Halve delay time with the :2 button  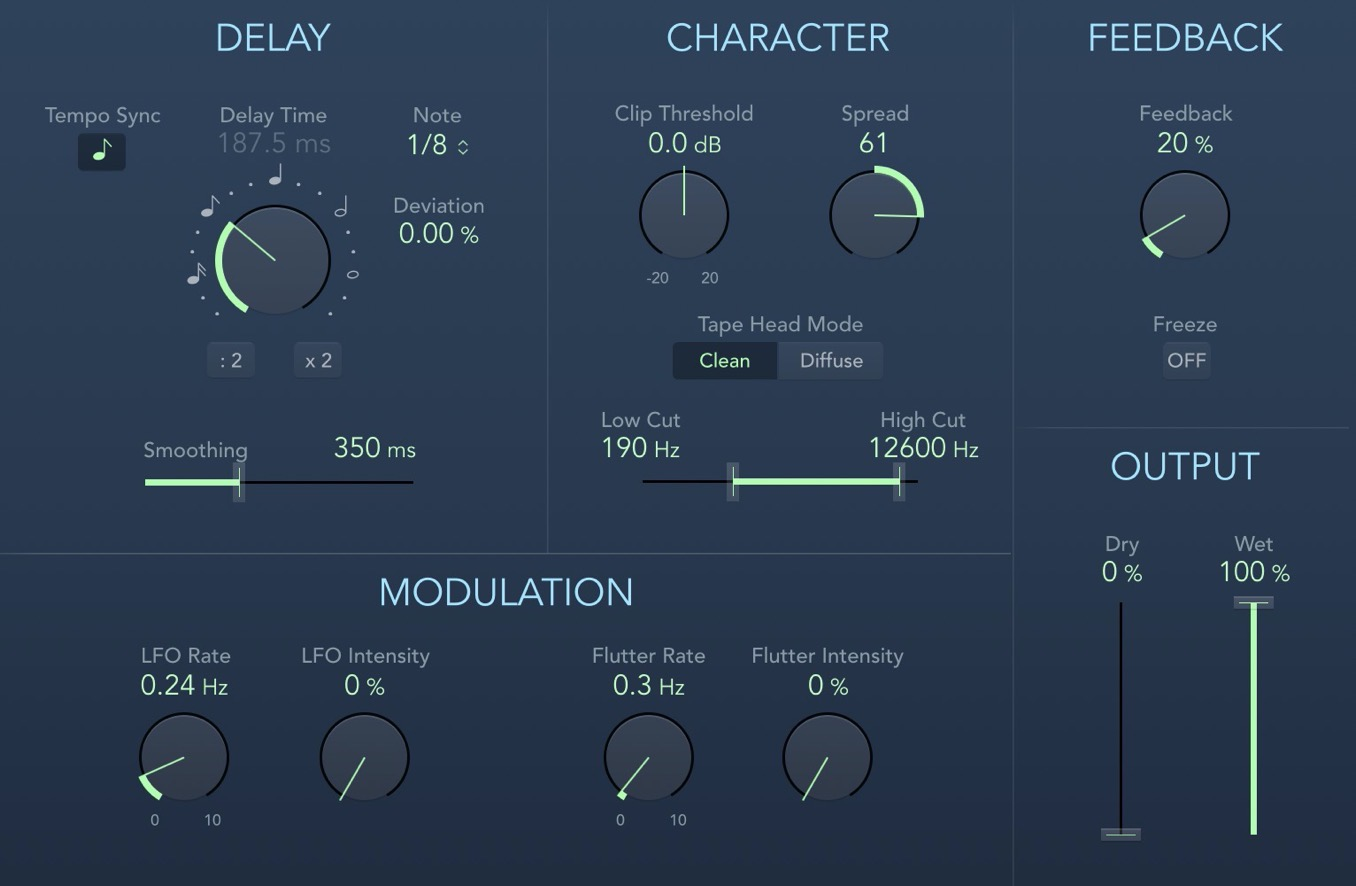[231, 360]
